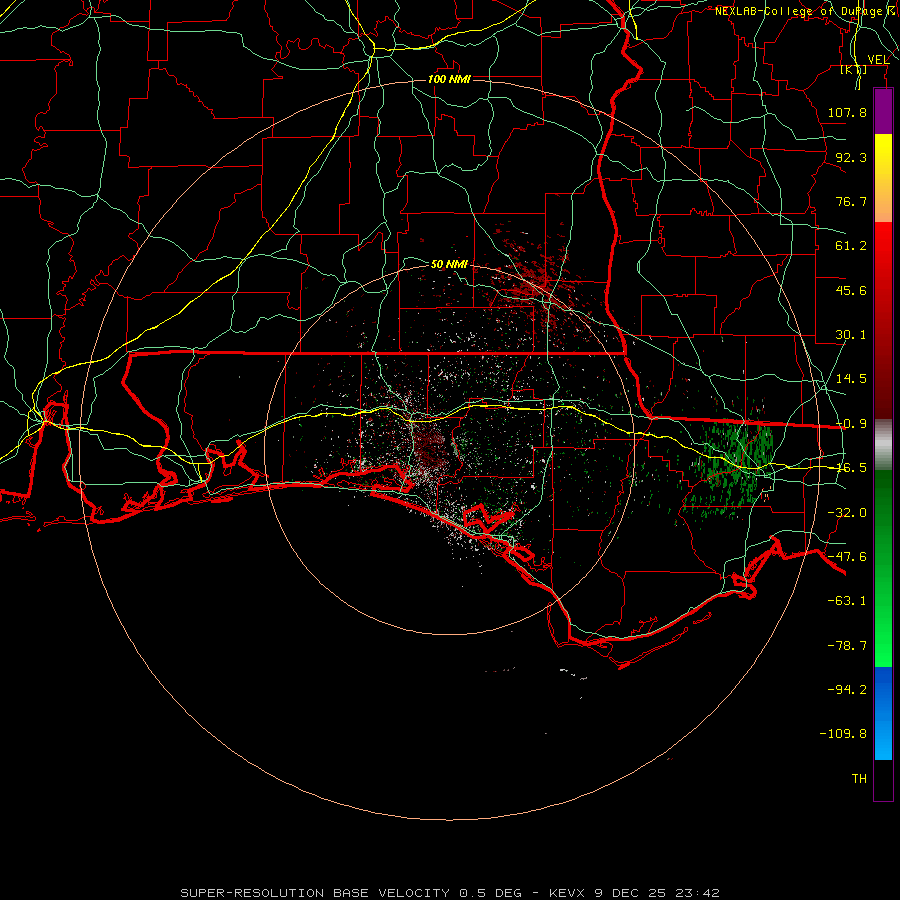Click the -109.8 velocity scale value
The height and width of the screenshot is (900, 900).
coord(843,734)
